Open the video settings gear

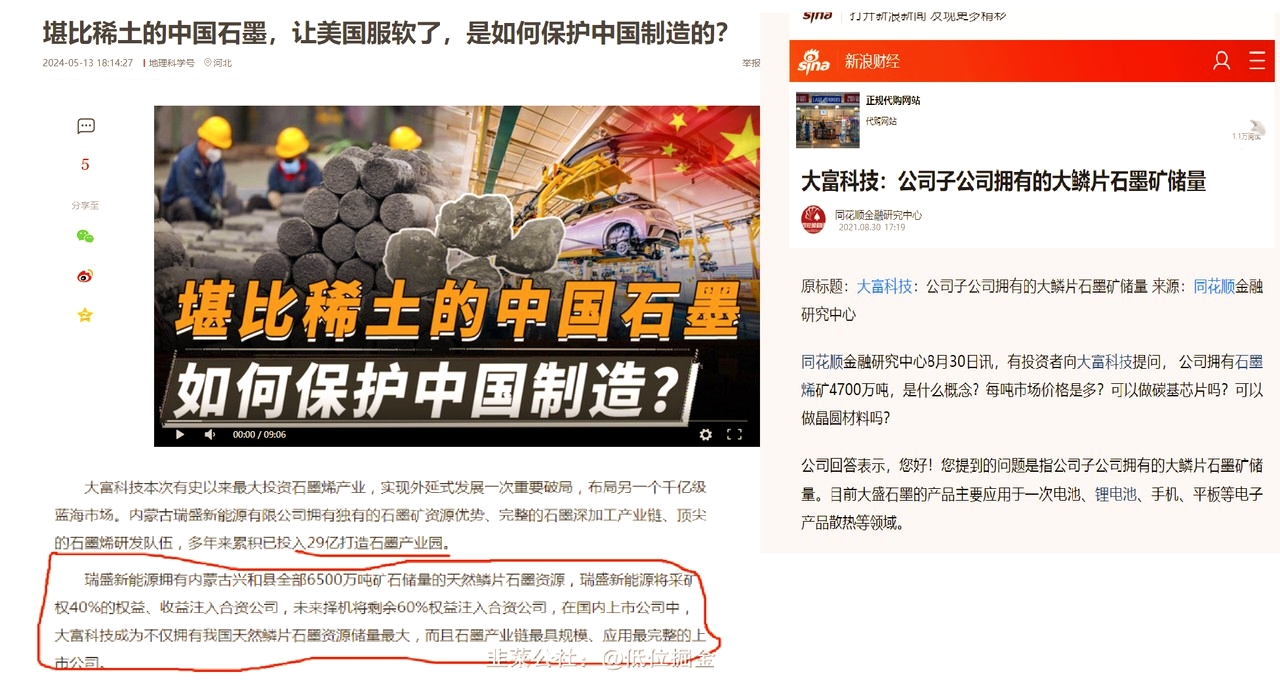[706, 434]
